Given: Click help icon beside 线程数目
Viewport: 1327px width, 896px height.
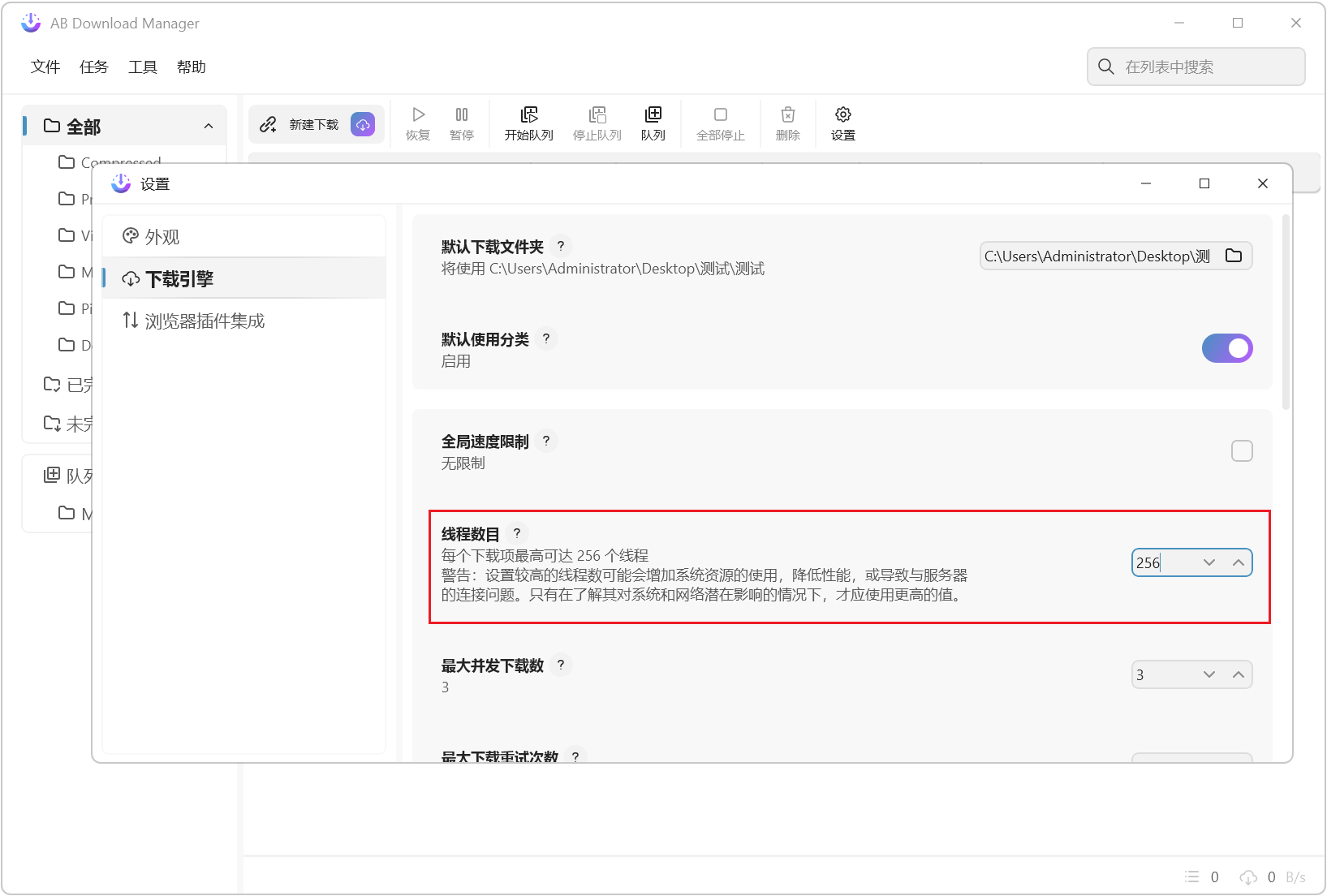Looking at the screenshot, I should tap(517, 533).
